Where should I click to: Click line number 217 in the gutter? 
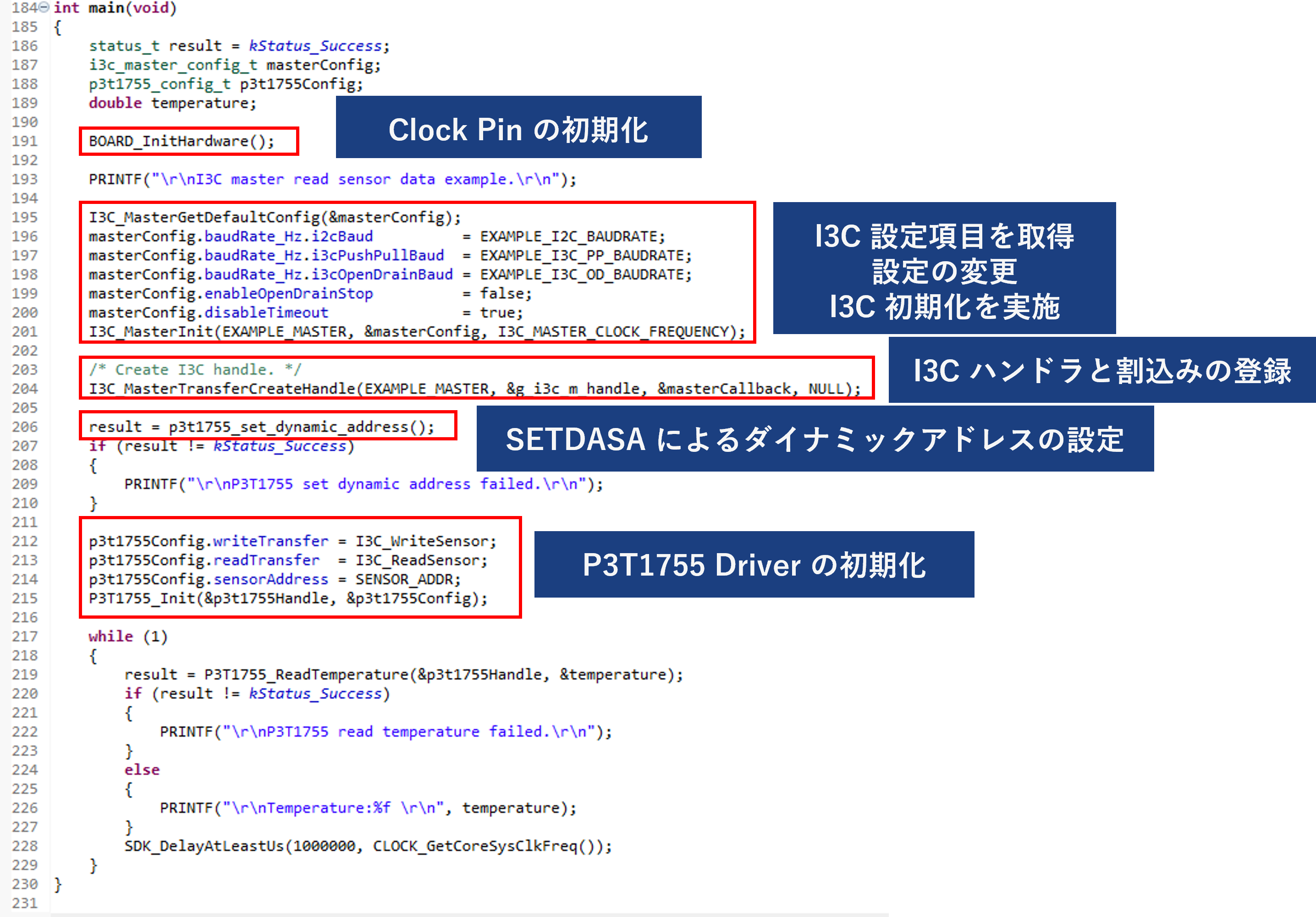click(x=25, y=636)
